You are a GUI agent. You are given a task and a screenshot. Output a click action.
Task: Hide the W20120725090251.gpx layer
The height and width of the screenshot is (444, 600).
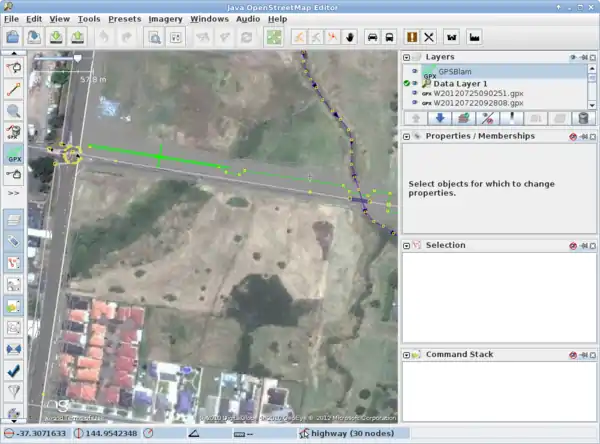tap(415, 93)
